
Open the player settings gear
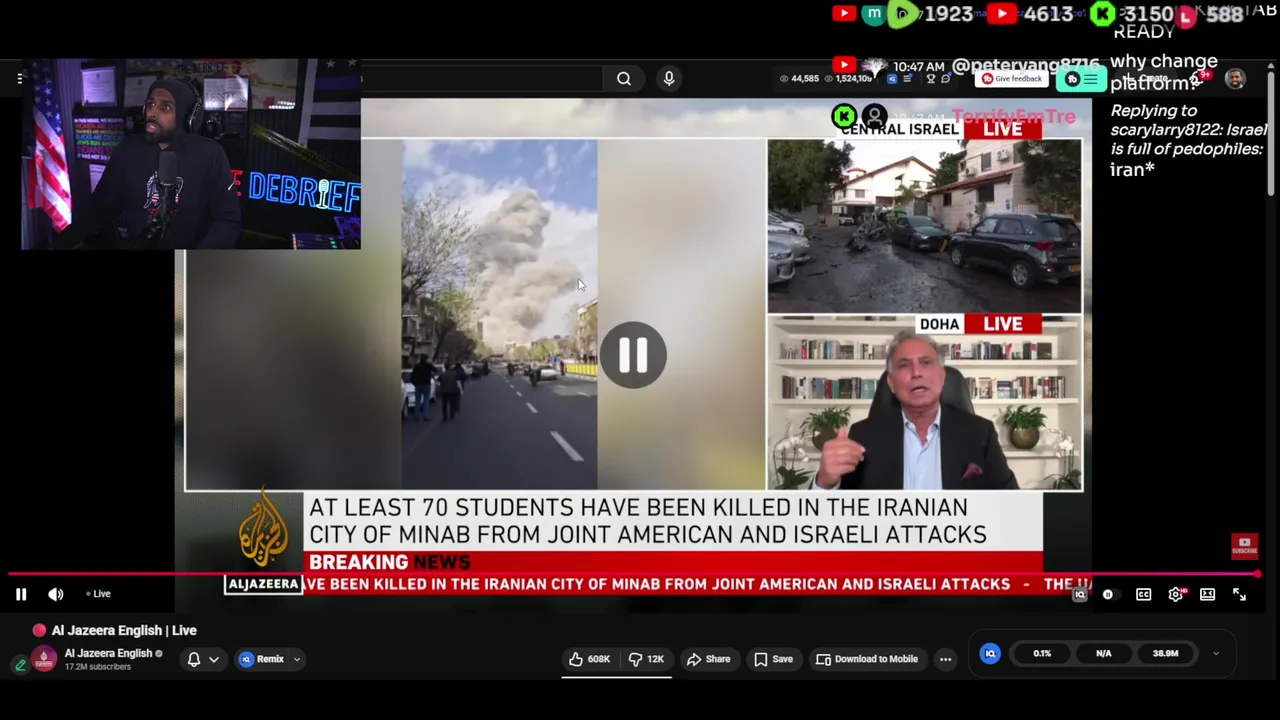[1176, 595]
